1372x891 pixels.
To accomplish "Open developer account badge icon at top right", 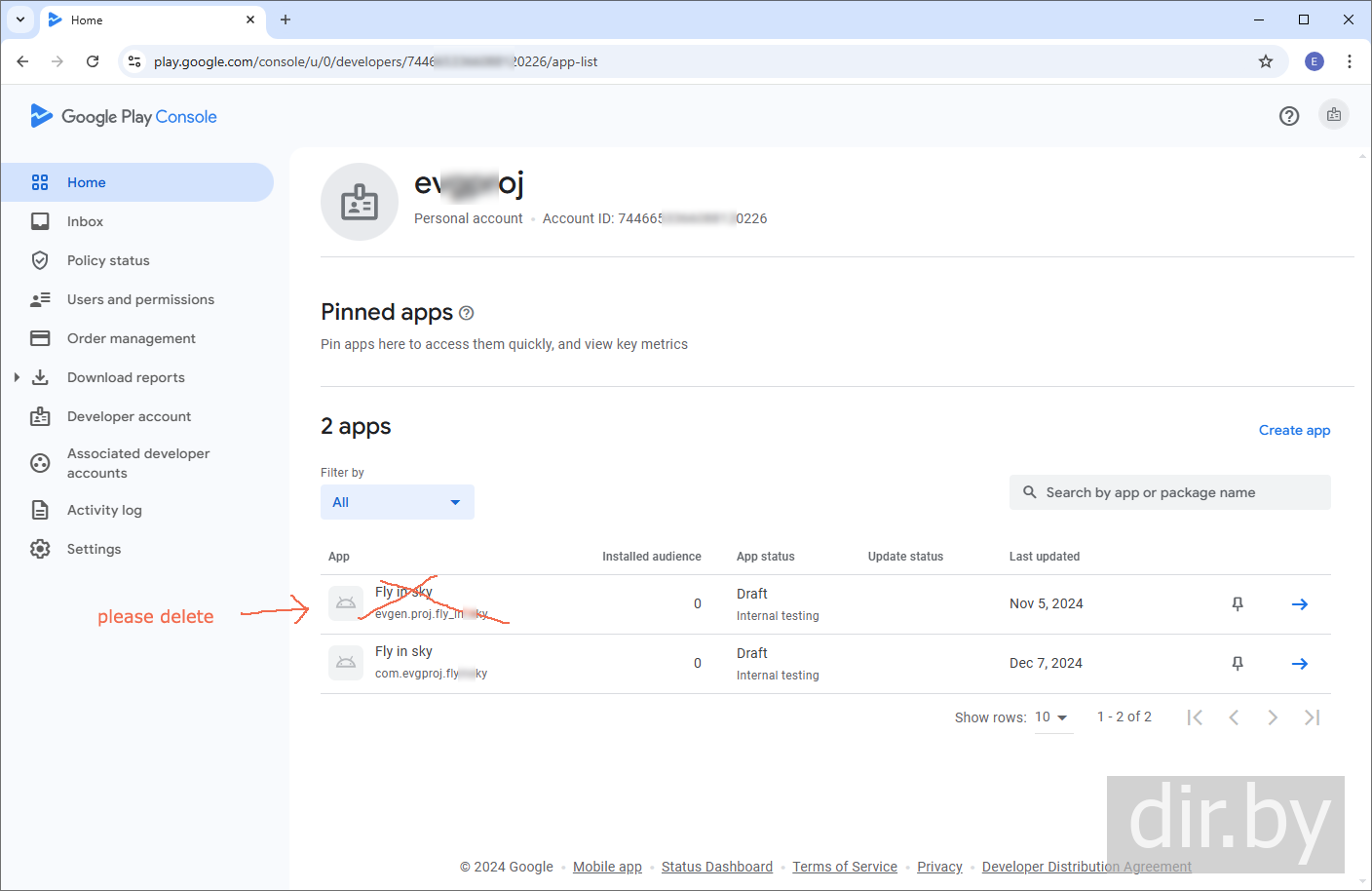I will coord(1333,115).
